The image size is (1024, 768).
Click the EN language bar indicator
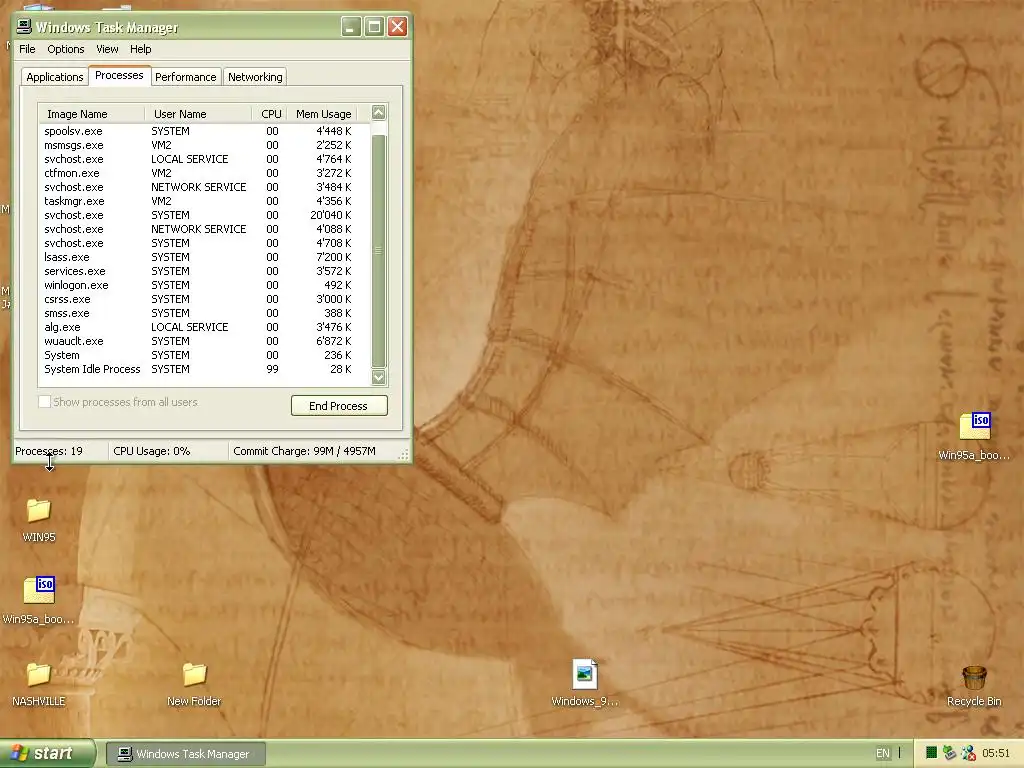click(883, 753)
